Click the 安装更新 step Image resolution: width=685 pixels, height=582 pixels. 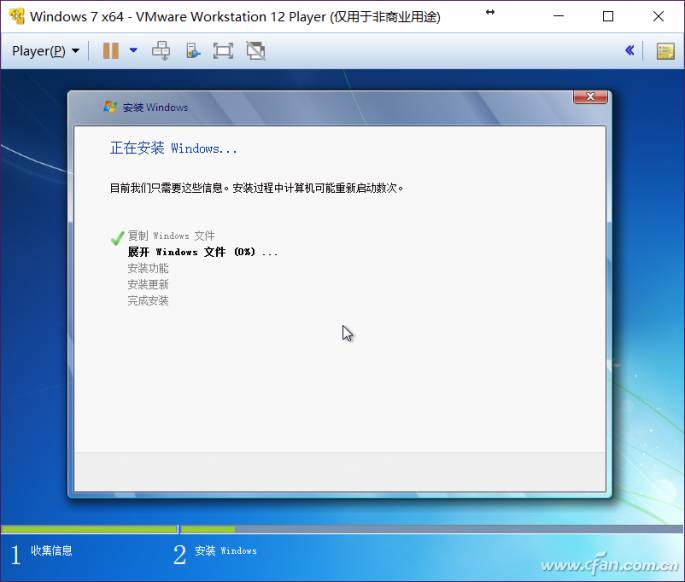click(148, 284)
